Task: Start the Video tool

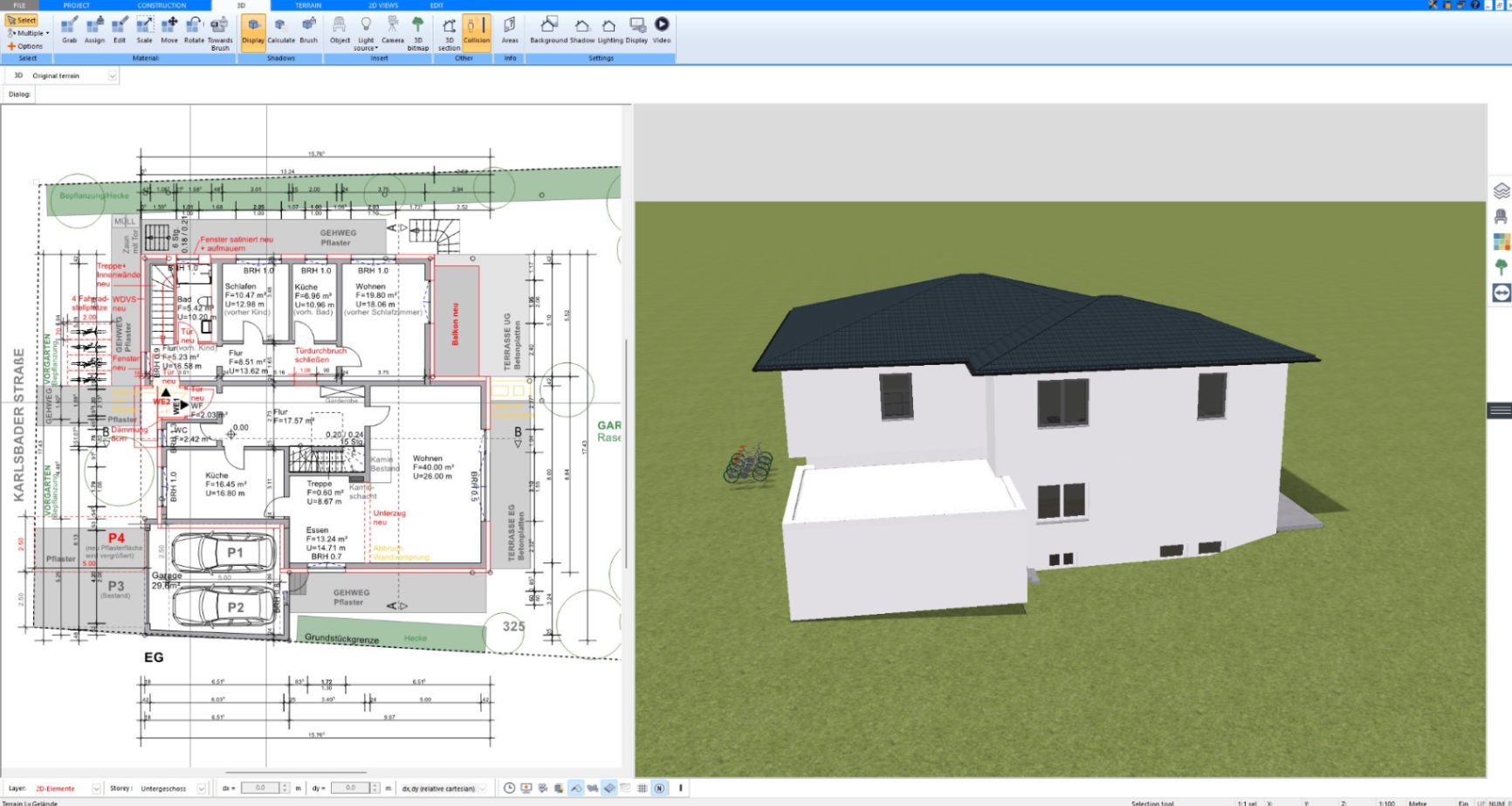Action: click(x=662, y=31)
